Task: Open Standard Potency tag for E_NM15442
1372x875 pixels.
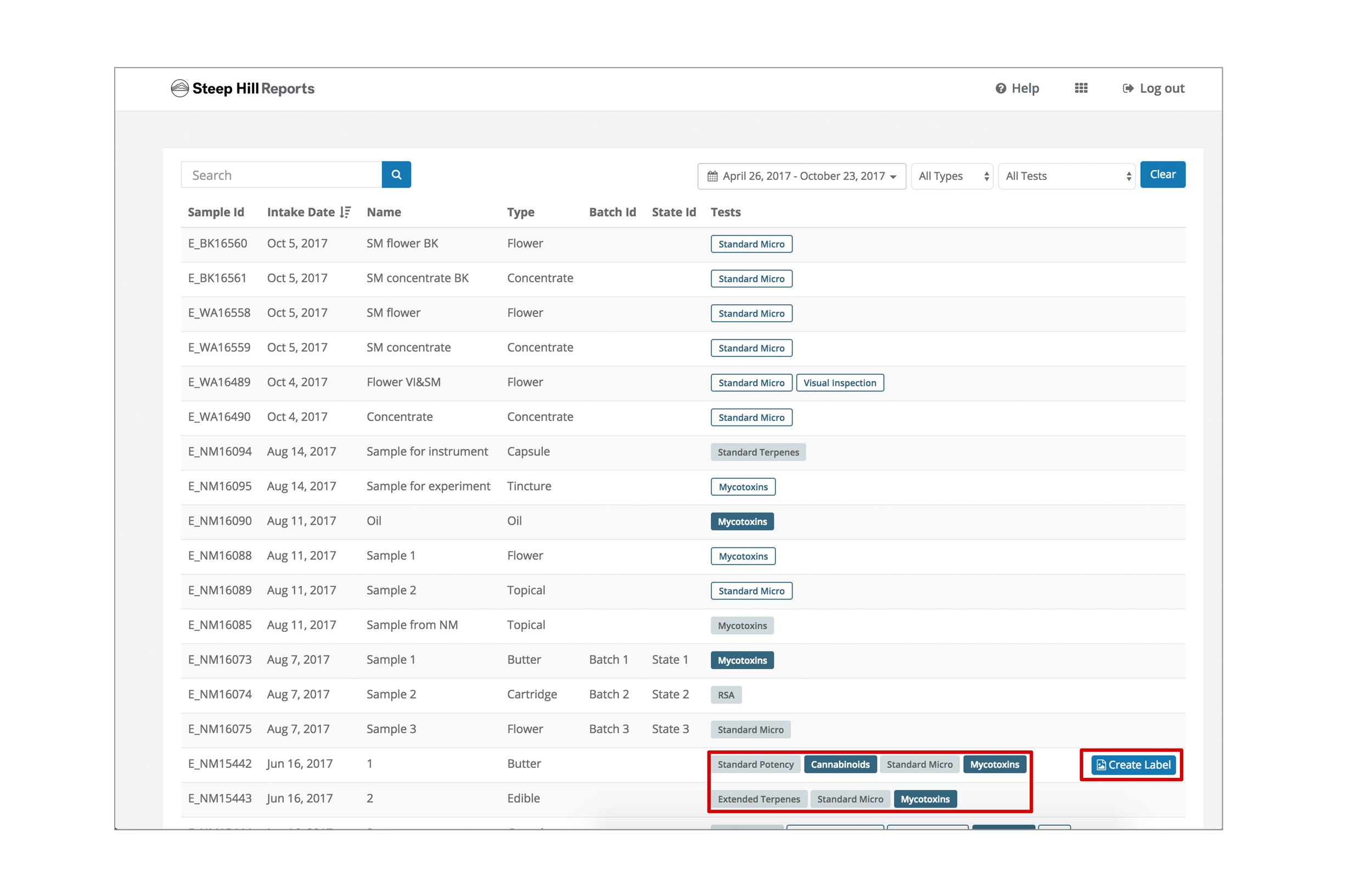Action: pos(755,765)
